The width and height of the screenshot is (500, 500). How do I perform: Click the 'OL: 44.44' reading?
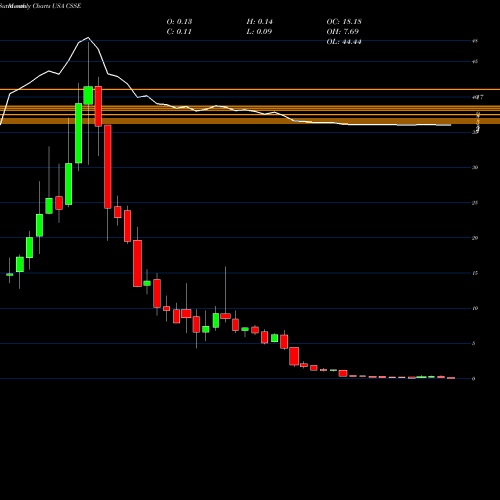pyautogui.click(x=344, y=41)
